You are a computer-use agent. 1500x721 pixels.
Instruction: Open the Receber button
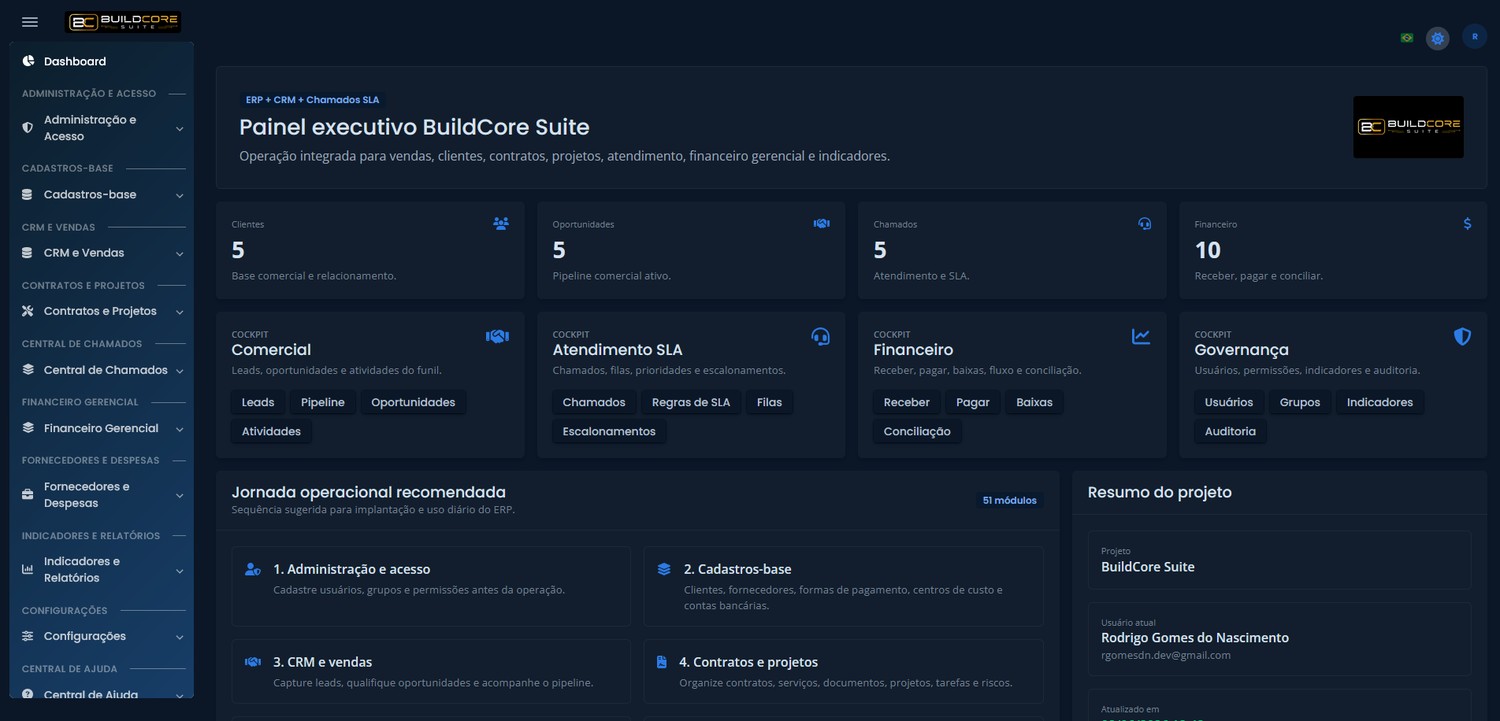907,402
